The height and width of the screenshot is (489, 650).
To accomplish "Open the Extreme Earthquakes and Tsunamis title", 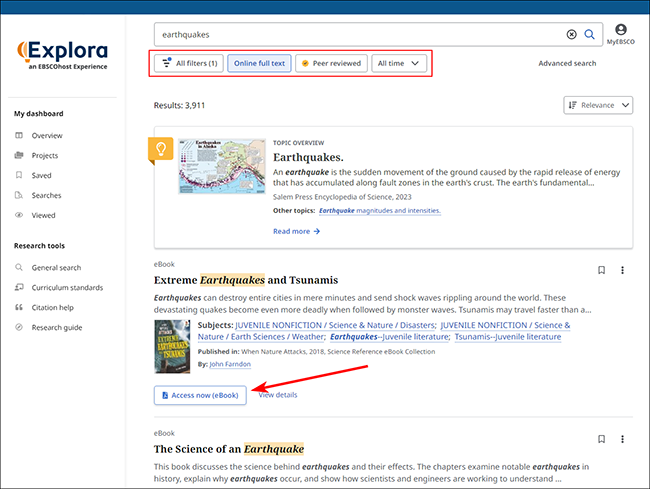I will click(x=246, y=280).
